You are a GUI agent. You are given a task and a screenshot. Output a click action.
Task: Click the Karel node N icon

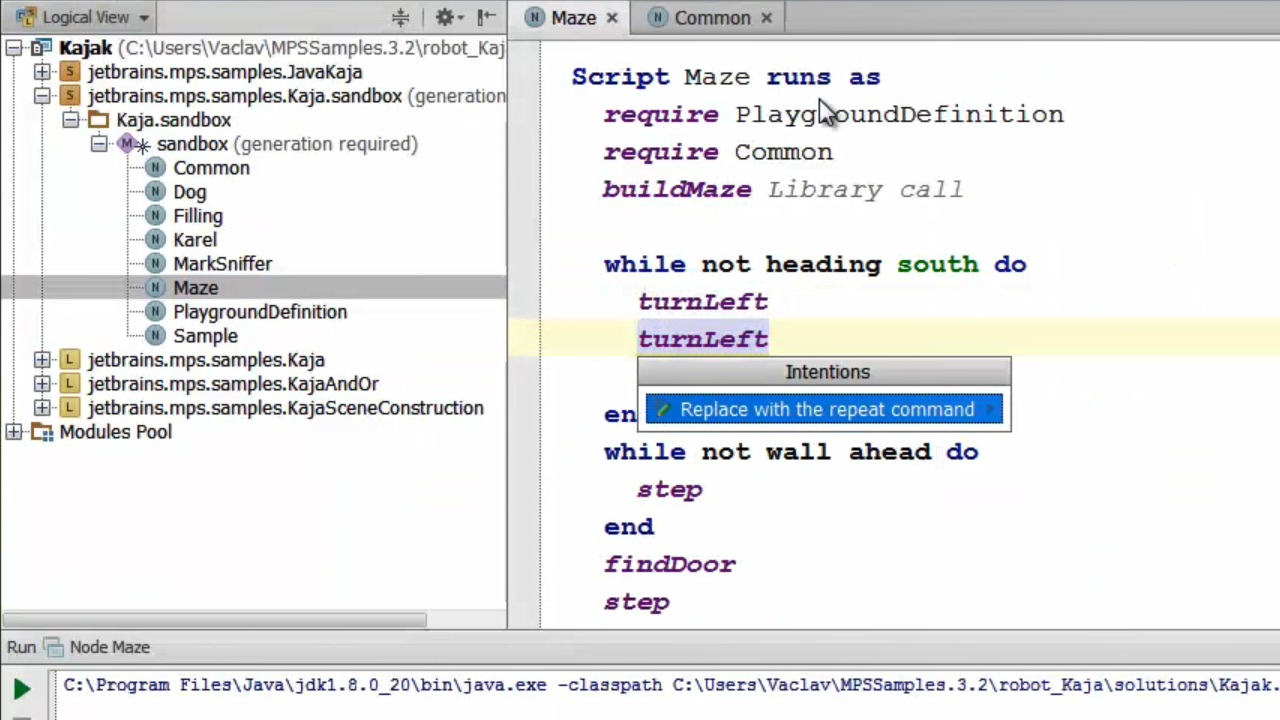point(155,240)
